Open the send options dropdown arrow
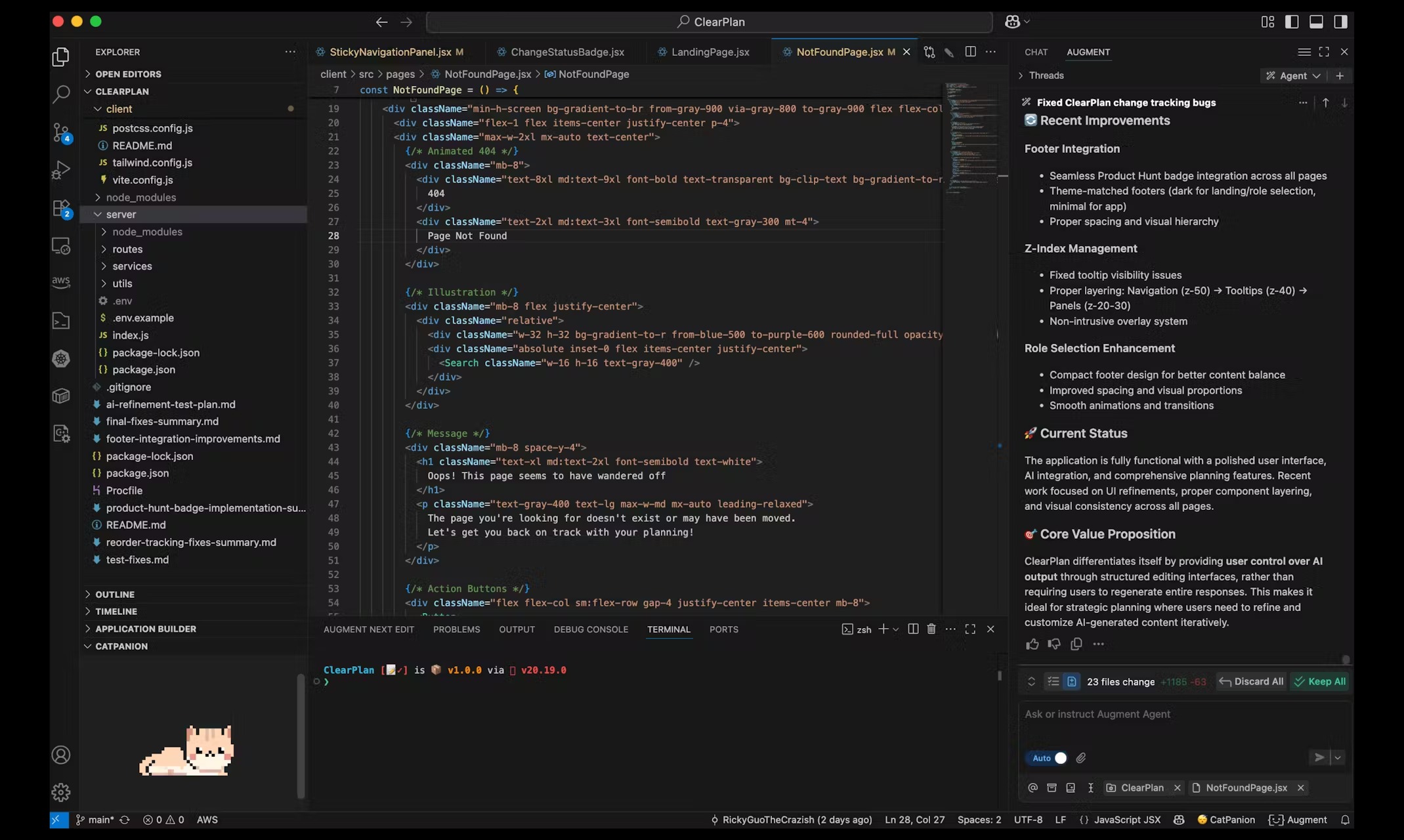Screen dimensions: 1404x840 point(1337,758)
